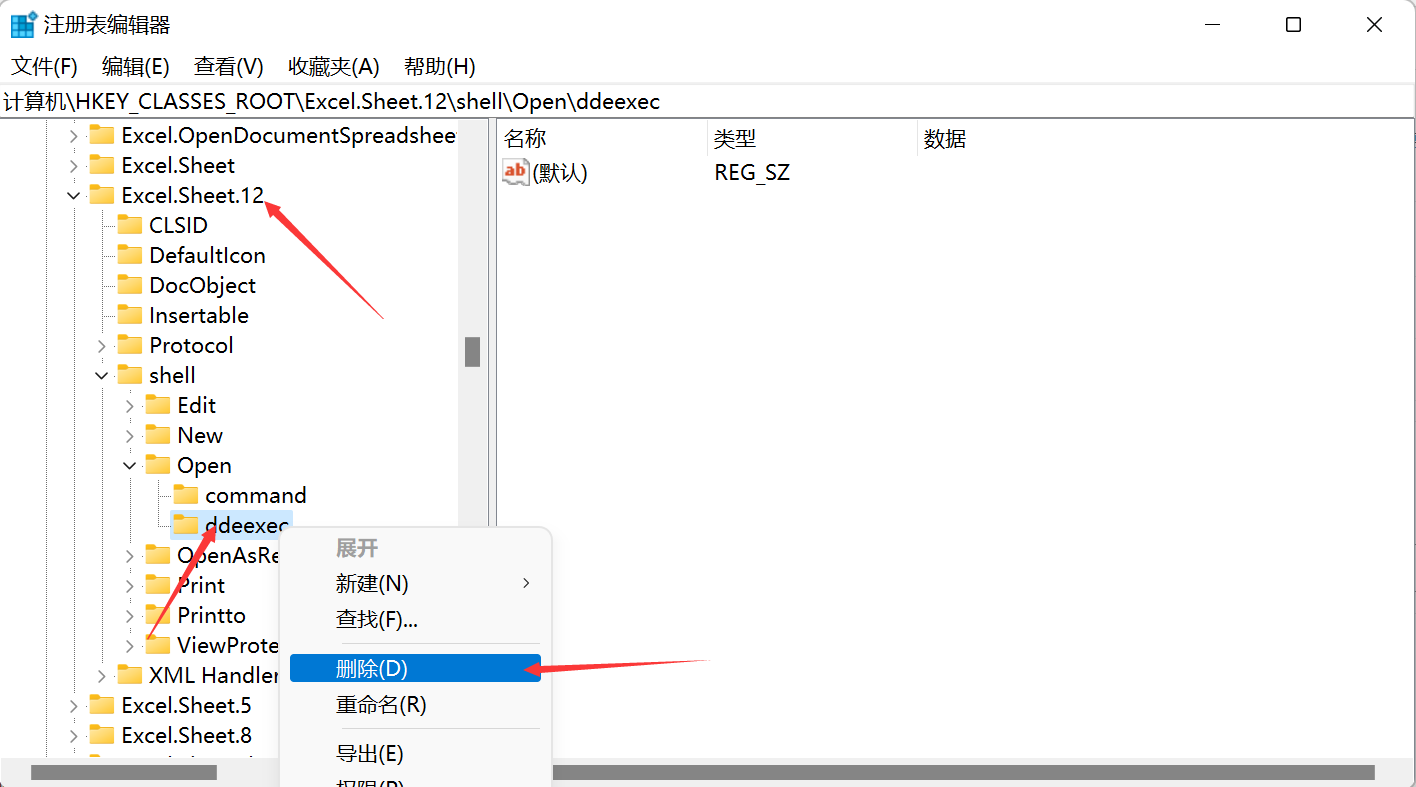Expand the Excel.Sheet.5 key

pos(73,705)
